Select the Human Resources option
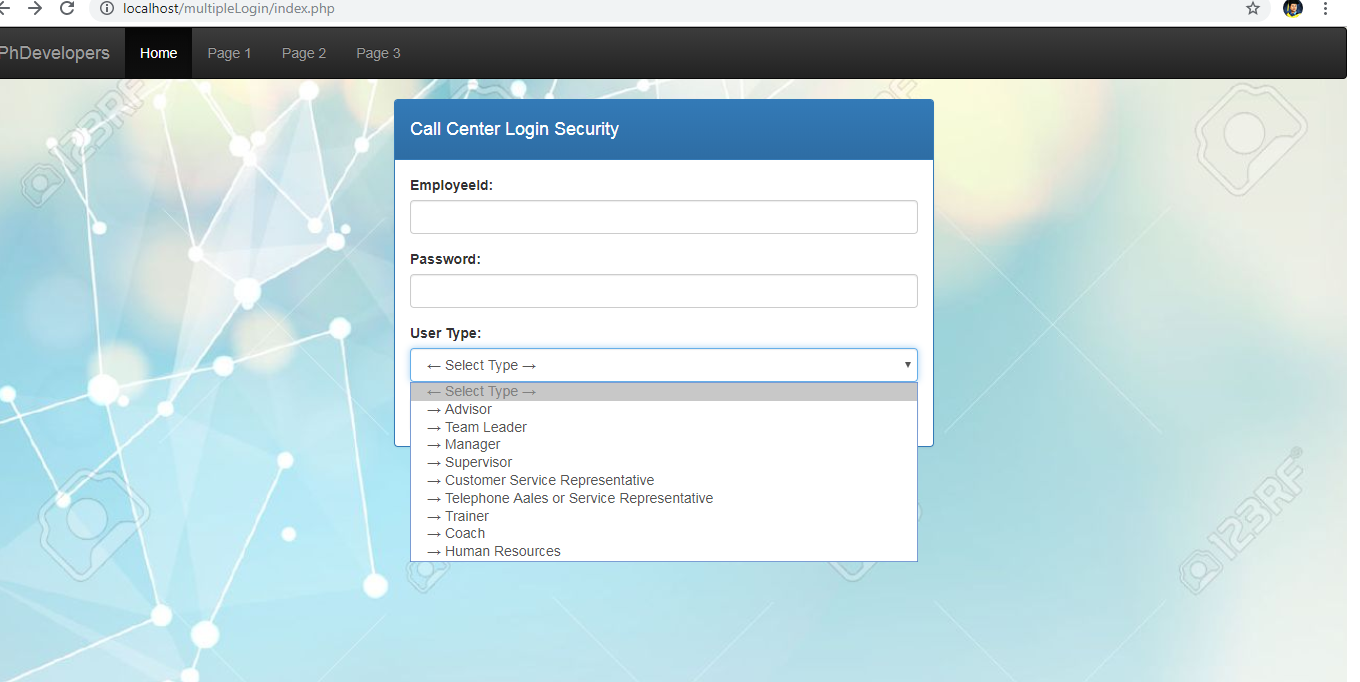Viewport: 1360px width, 682px height. (x=501, y=551)
